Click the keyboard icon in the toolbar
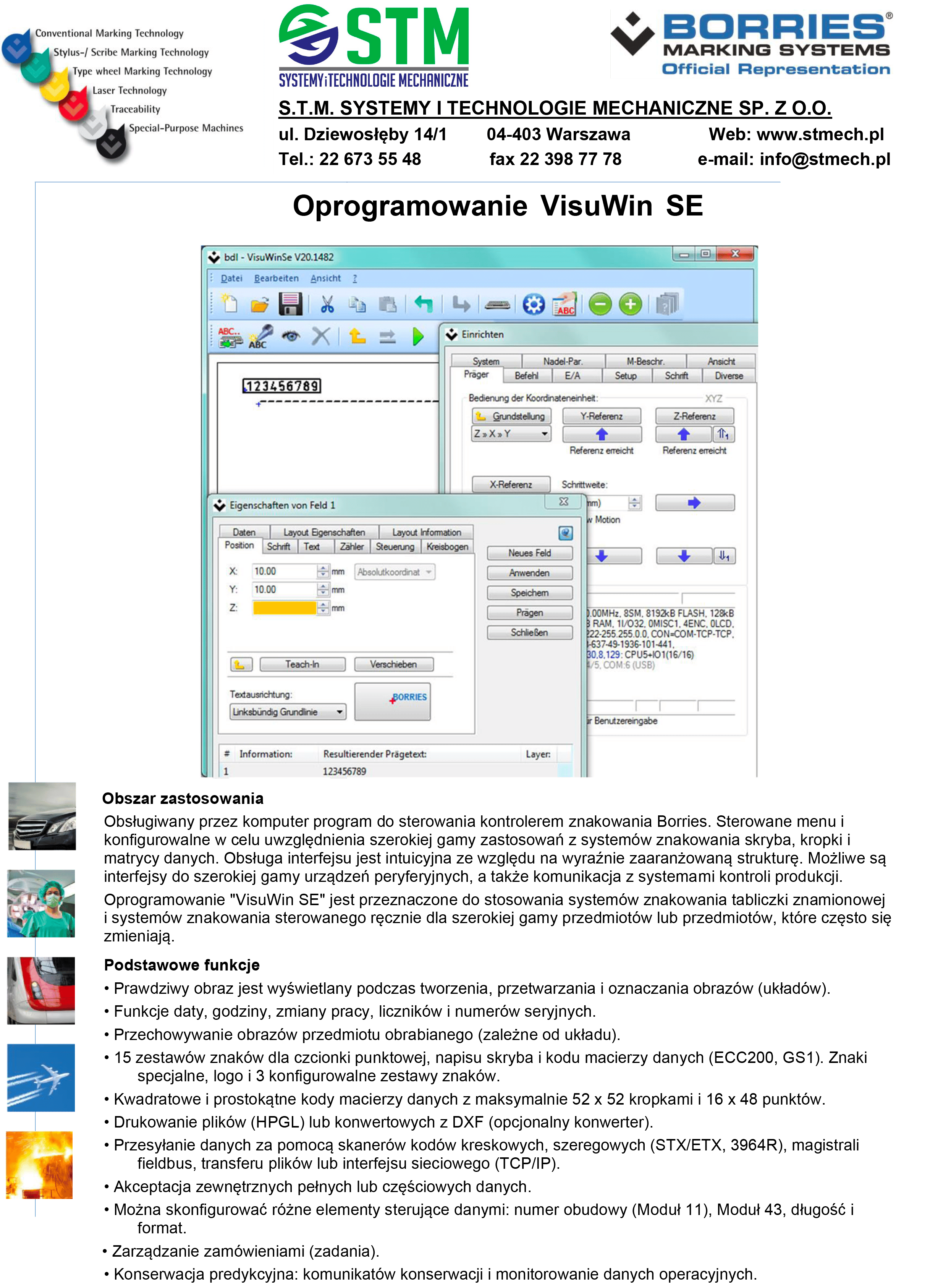Screen dimensions: 930x1288 [x=497, y=306]
